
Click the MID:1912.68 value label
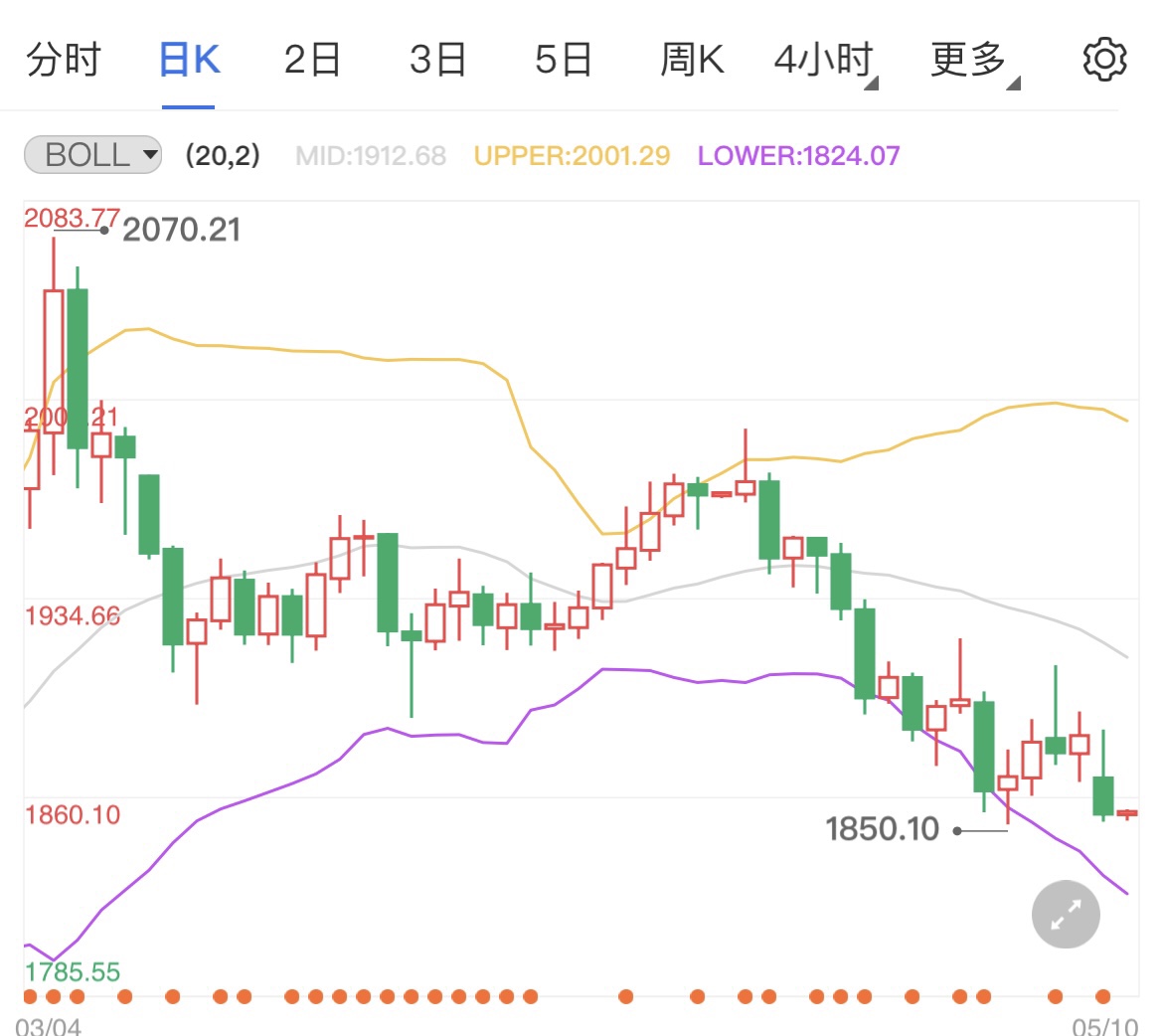(370, 156)
